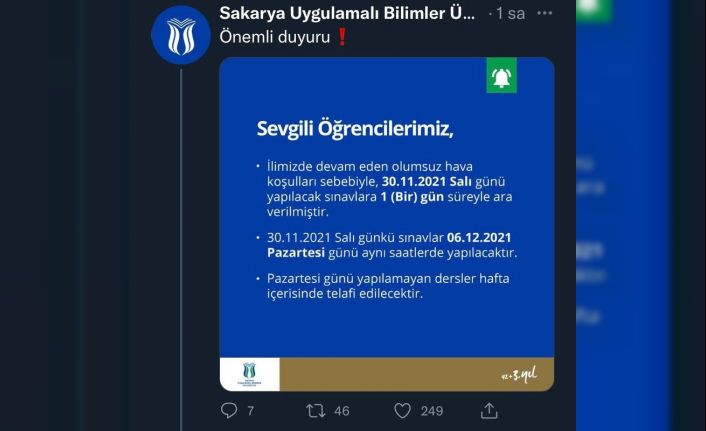Open Sakarya Uygulamalı Bilimler Ü... account name
Screen dimensions: 706x431
(347, 14)
